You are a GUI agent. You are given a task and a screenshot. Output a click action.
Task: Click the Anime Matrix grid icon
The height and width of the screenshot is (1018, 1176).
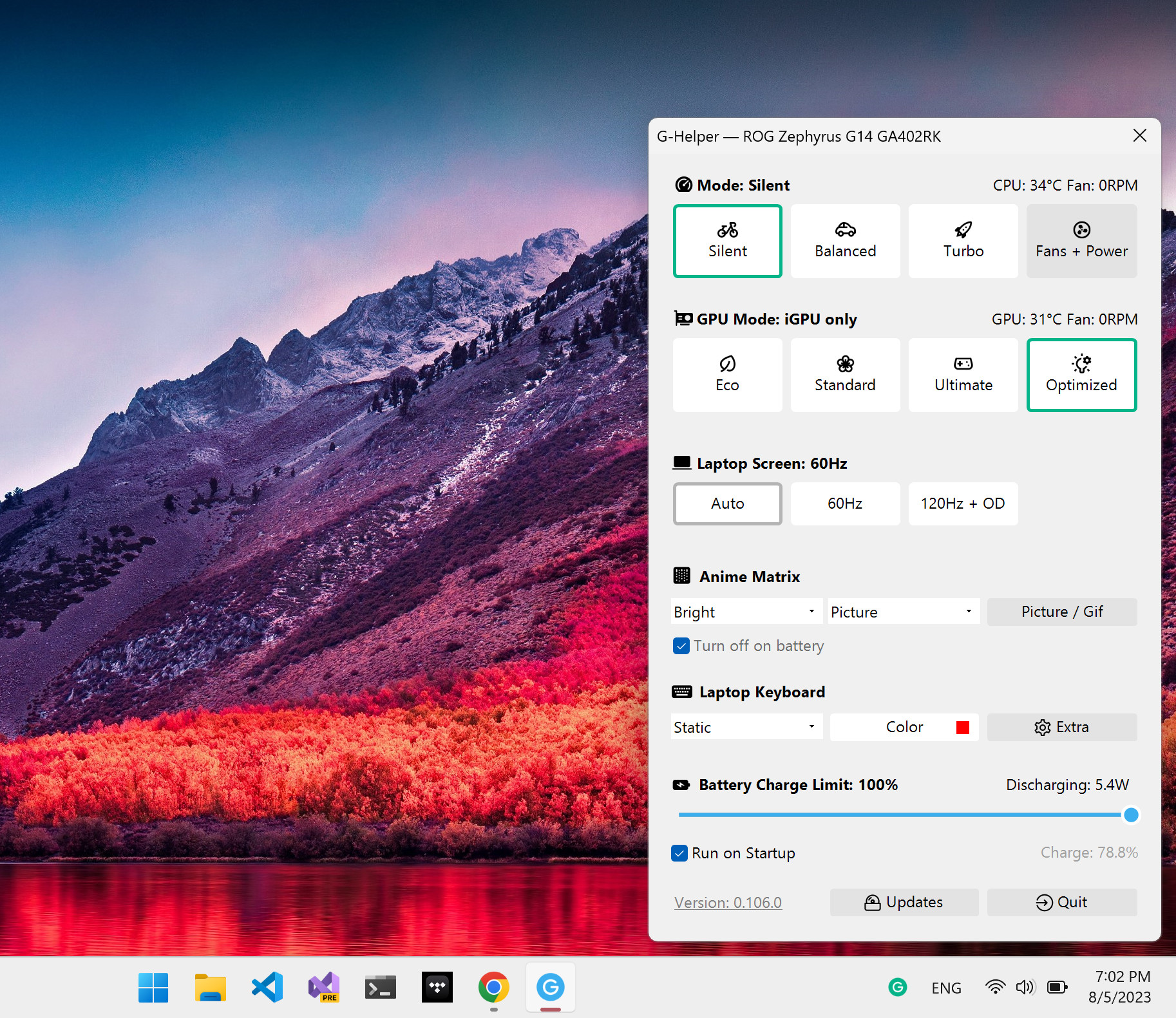[681, 576]
